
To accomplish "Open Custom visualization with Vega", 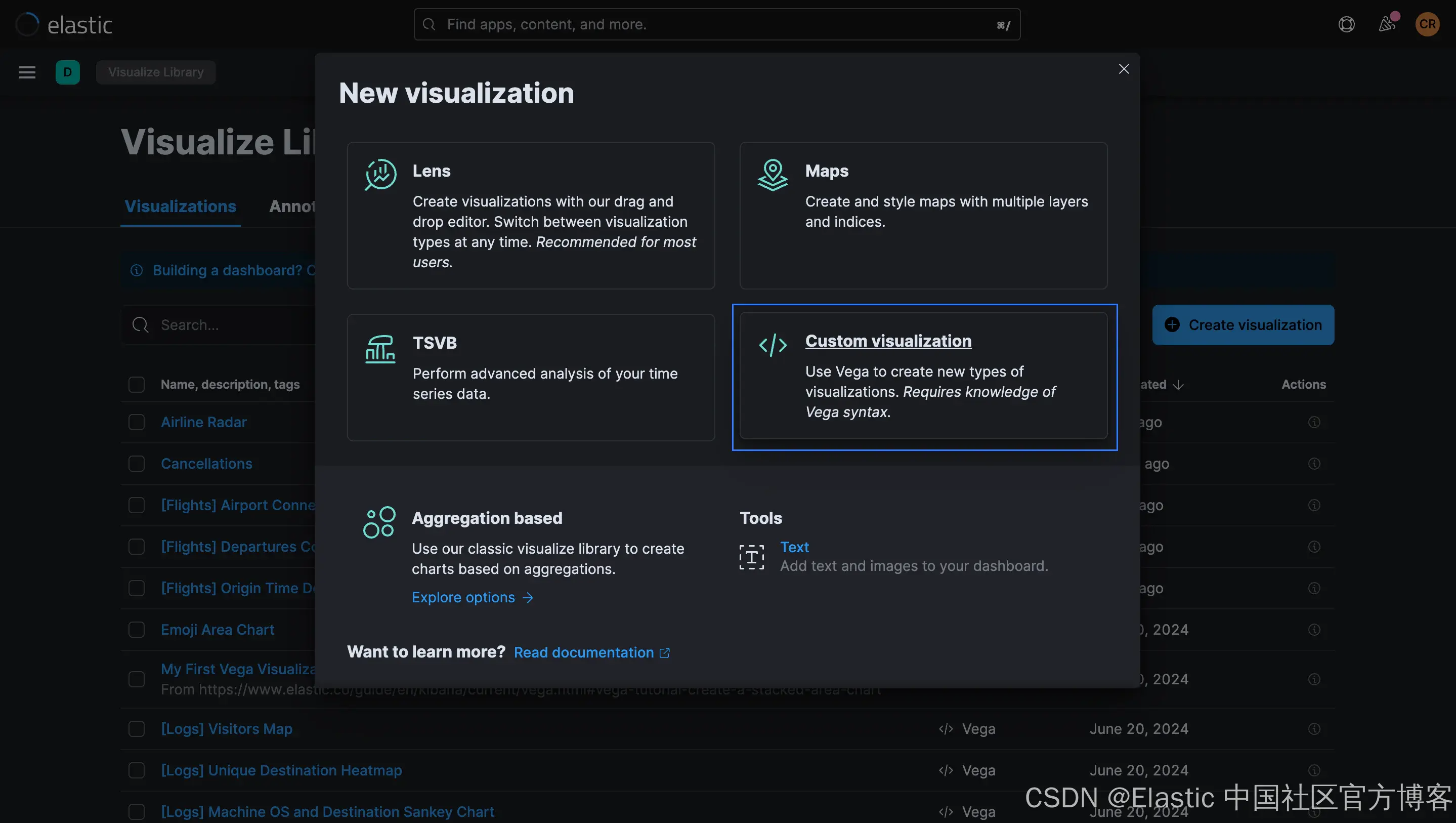I will [923, 376].
